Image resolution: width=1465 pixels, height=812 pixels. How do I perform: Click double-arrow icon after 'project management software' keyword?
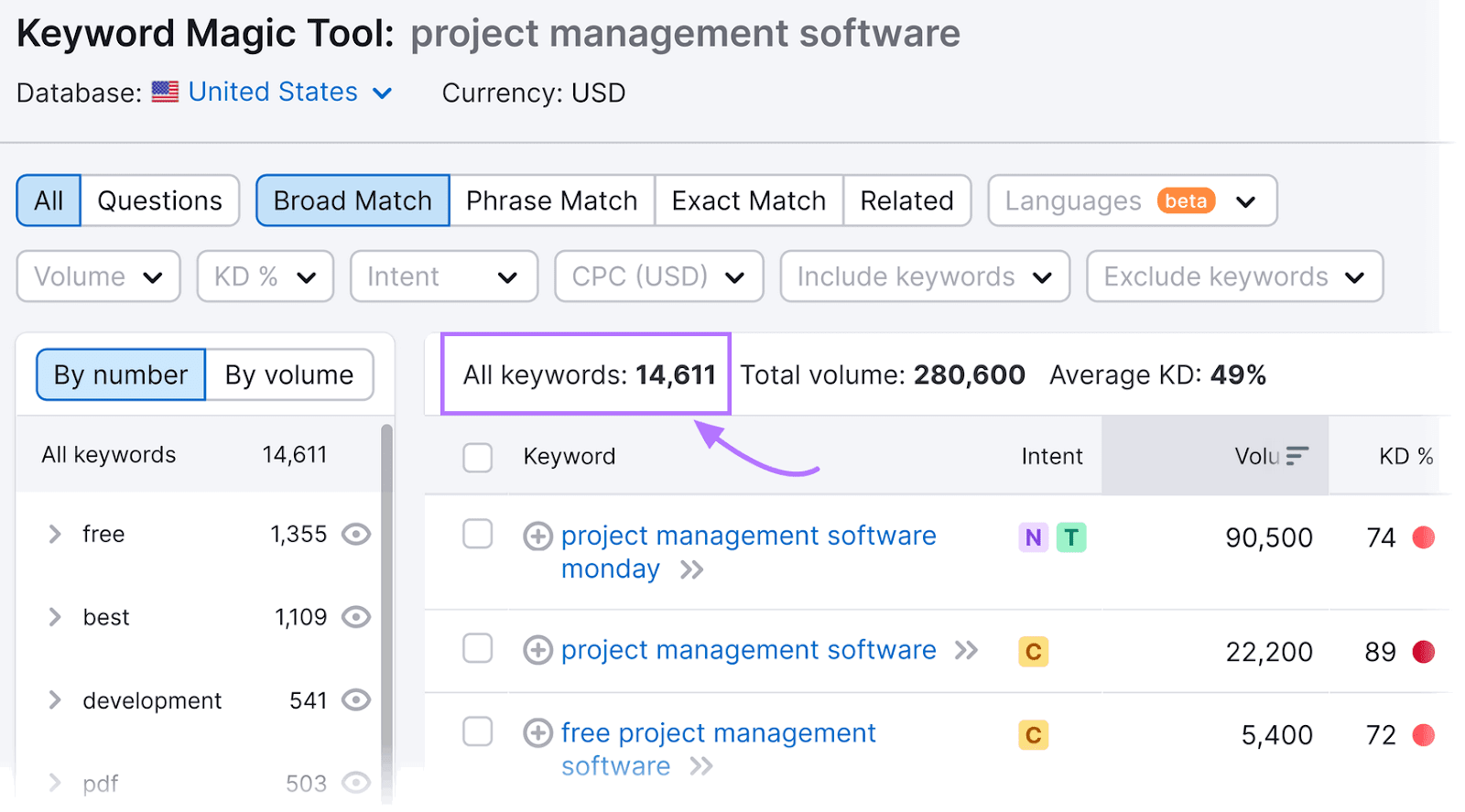pyautogui.click(x=966, y=651)
